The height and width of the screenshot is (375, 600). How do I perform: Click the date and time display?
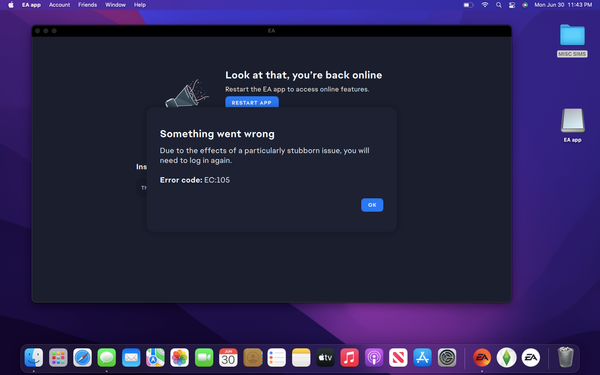pos(563,5)
